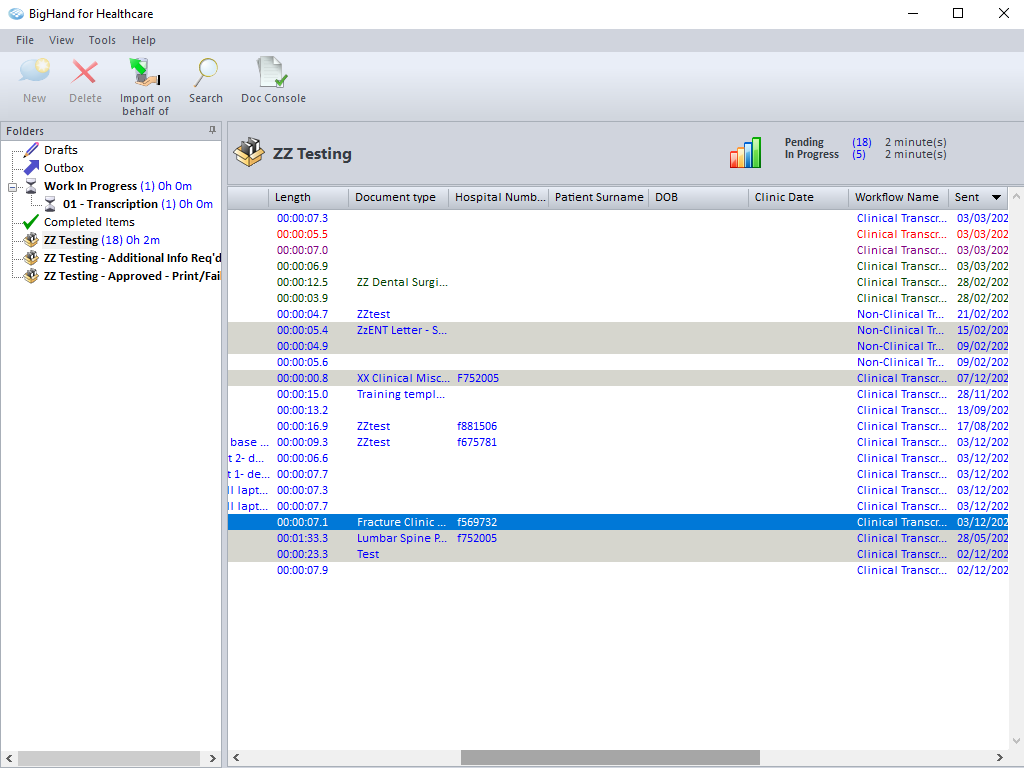Sort by Clinic Date column header
Image resolution: width=1024 pixels, height=768 pixels.
point(798,197)
